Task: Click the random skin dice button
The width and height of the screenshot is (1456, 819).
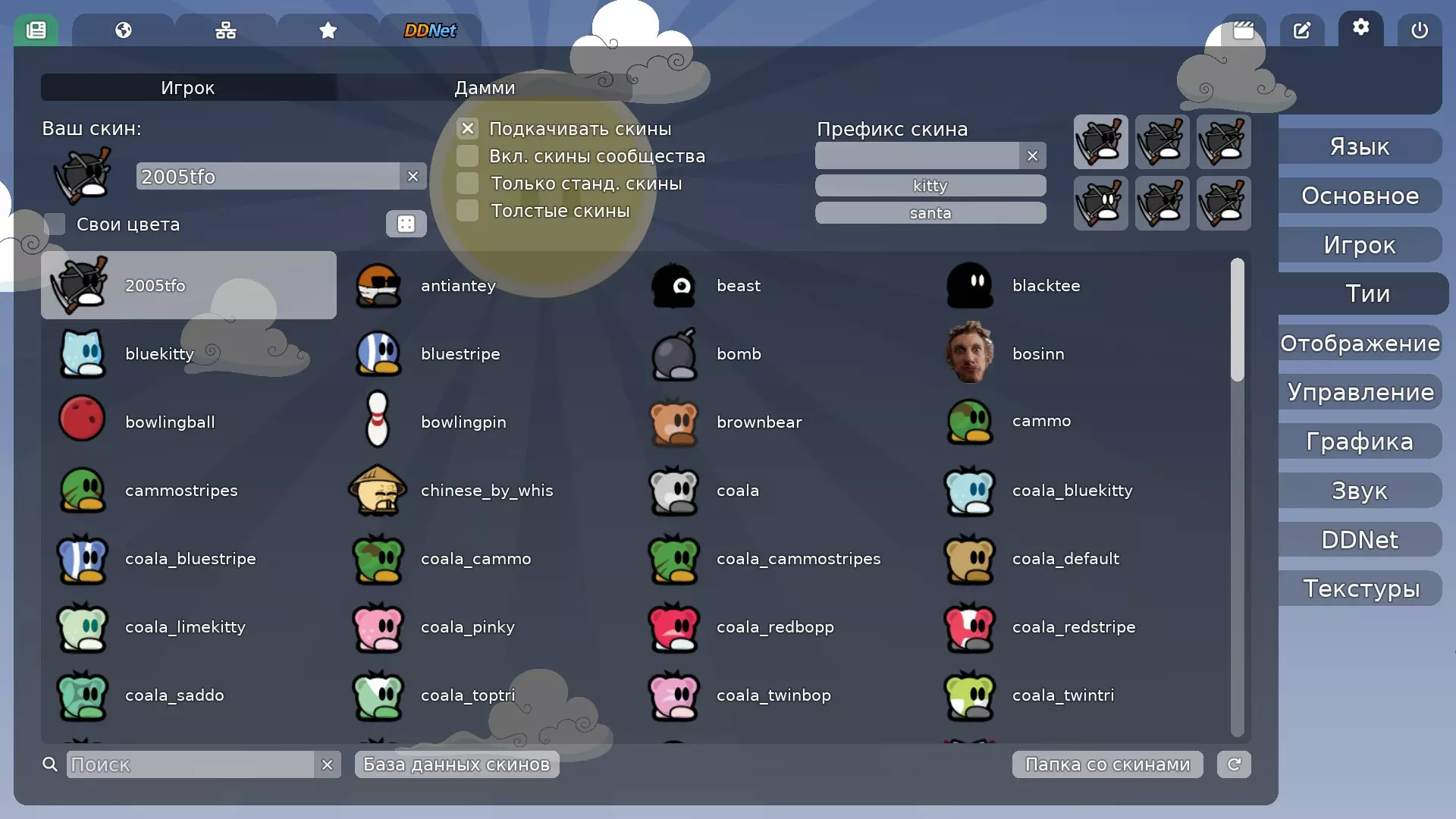Action: [406, 224]
